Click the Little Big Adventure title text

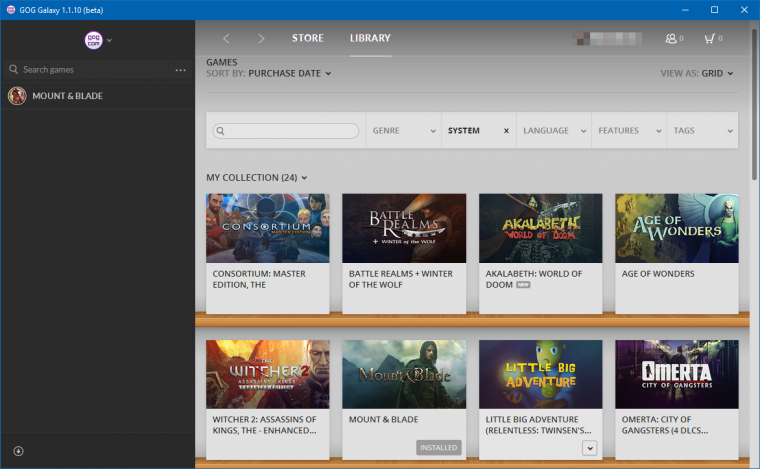[538, 425]
